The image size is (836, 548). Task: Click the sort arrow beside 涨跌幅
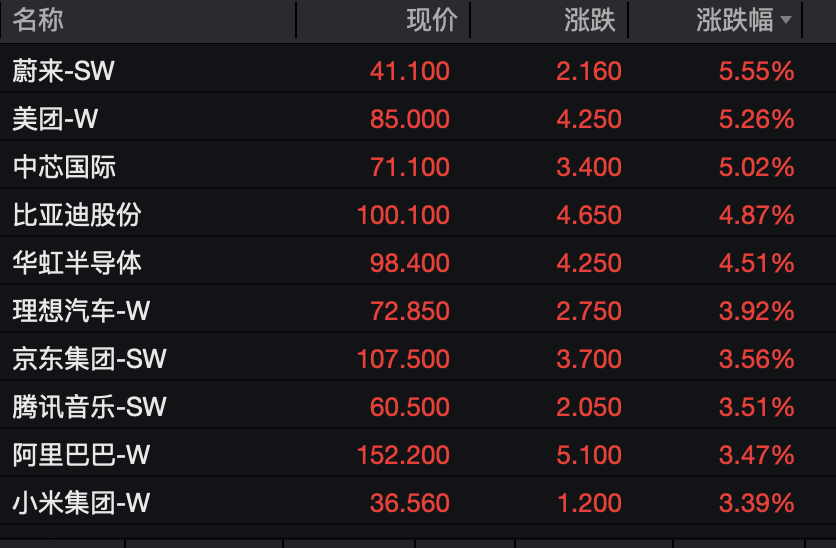(786, 21)
